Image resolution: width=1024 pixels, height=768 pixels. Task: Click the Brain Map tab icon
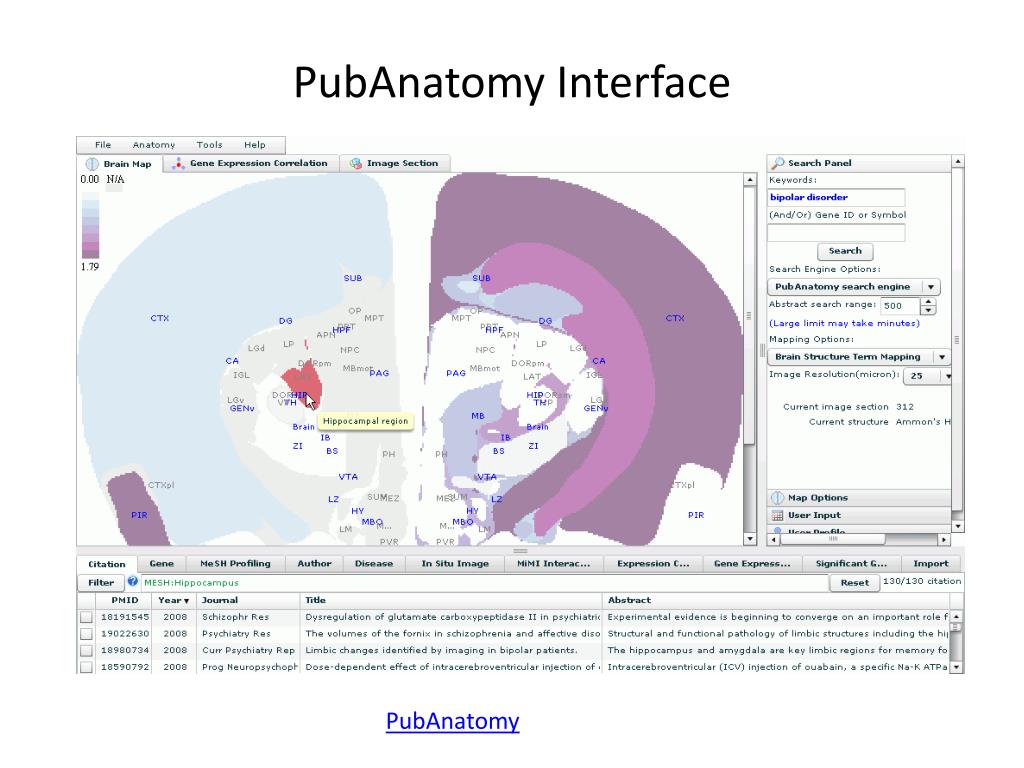pos(92,164)
